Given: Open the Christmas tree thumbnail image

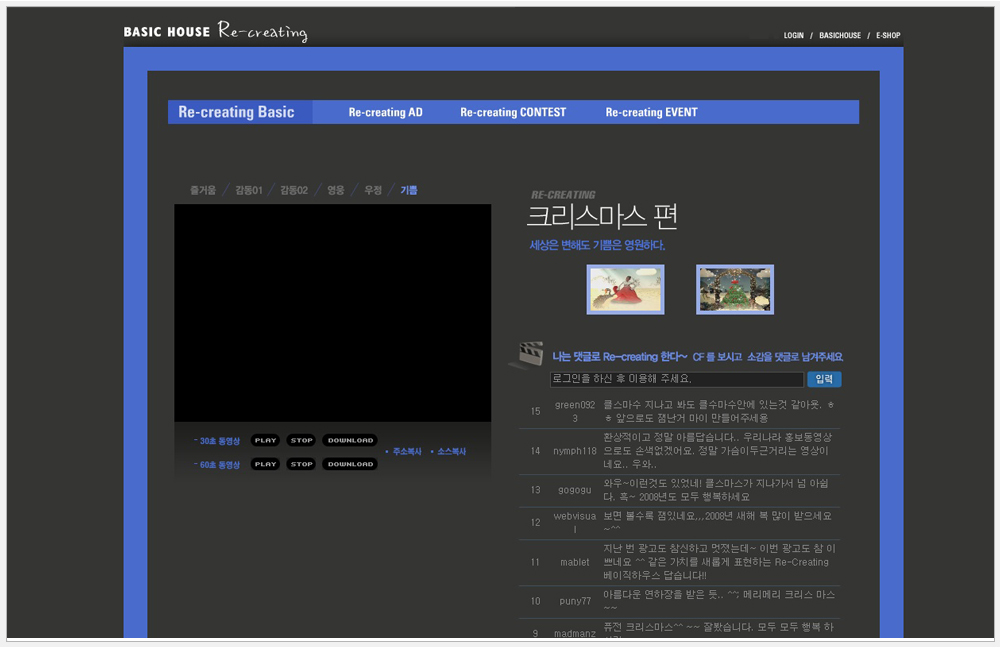Looking at the screenshot, I should point(735,289).
